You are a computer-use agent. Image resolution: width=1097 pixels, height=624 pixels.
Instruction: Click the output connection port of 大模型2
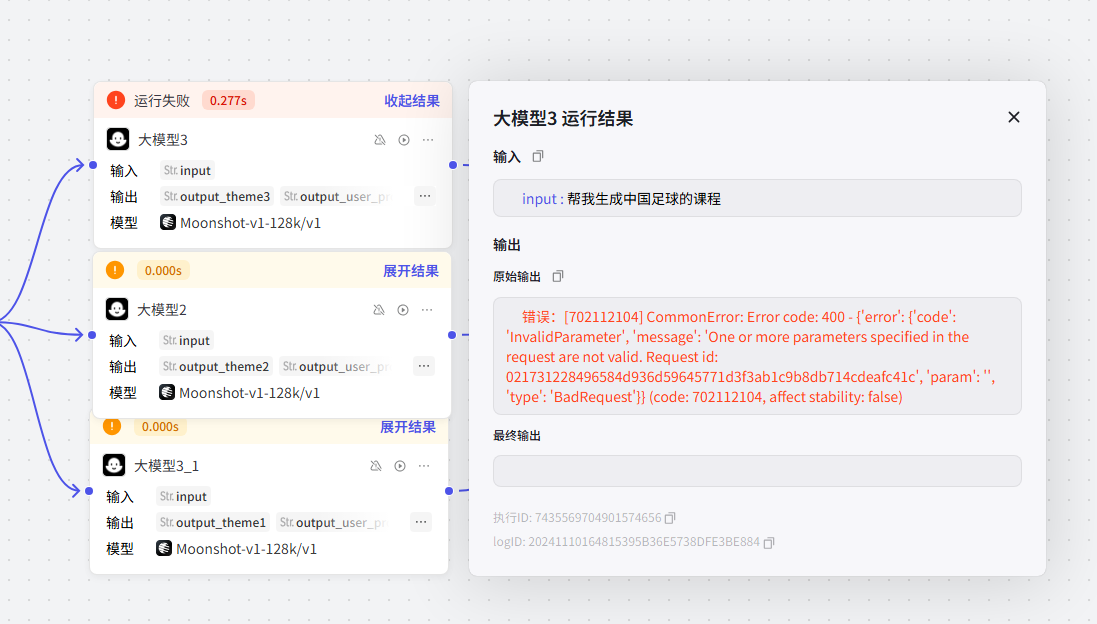452,335
